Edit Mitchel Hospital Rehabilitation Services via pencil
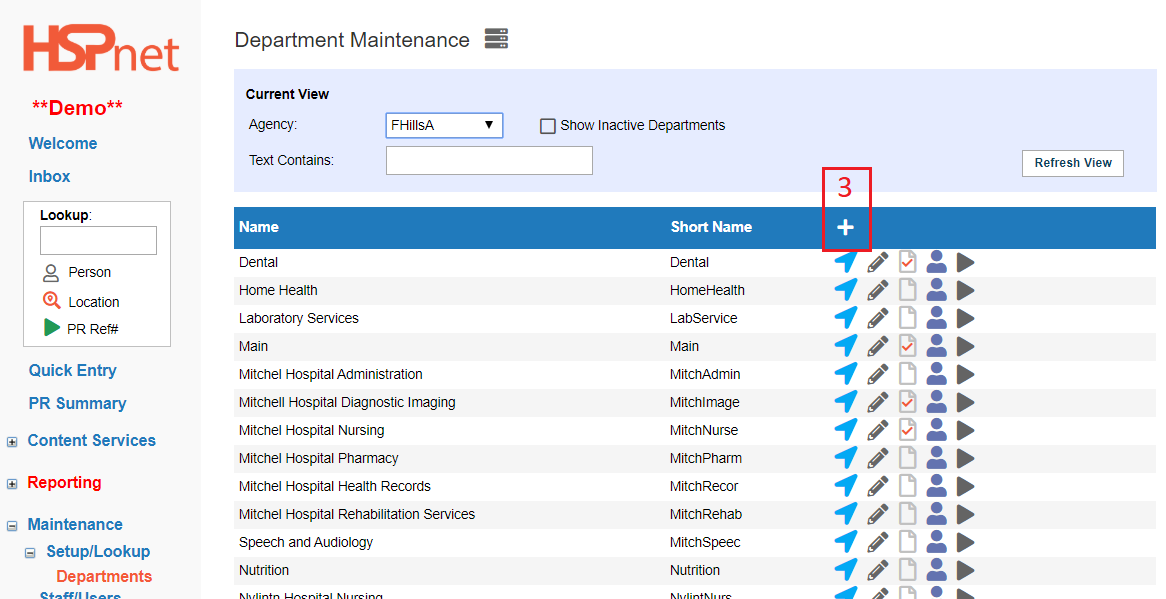Viewport: 1166px width, 599px height. [x=877, y=514]
